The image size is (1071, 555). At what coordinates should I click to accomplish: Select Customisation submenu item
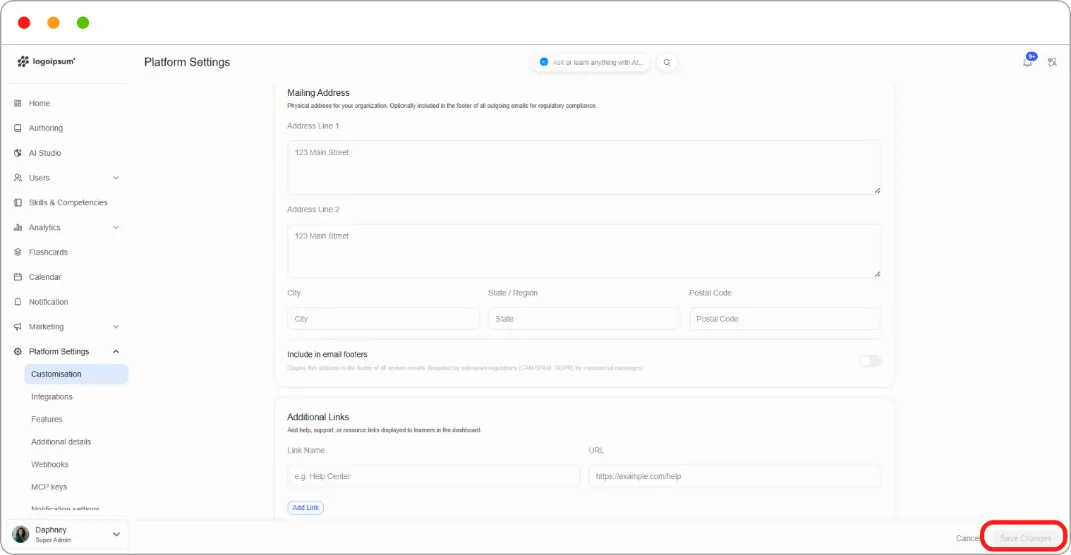[76, 374]
